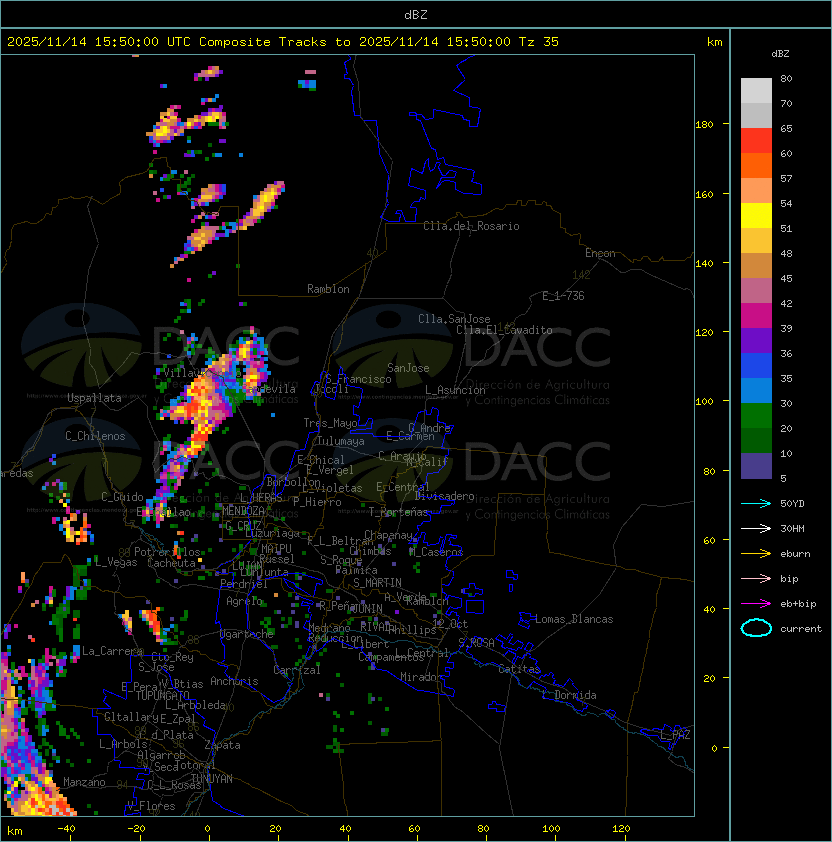Click the light orange swatch between 57 and 54
This screenshot has width=832, height=842.
tap(756, 191)
